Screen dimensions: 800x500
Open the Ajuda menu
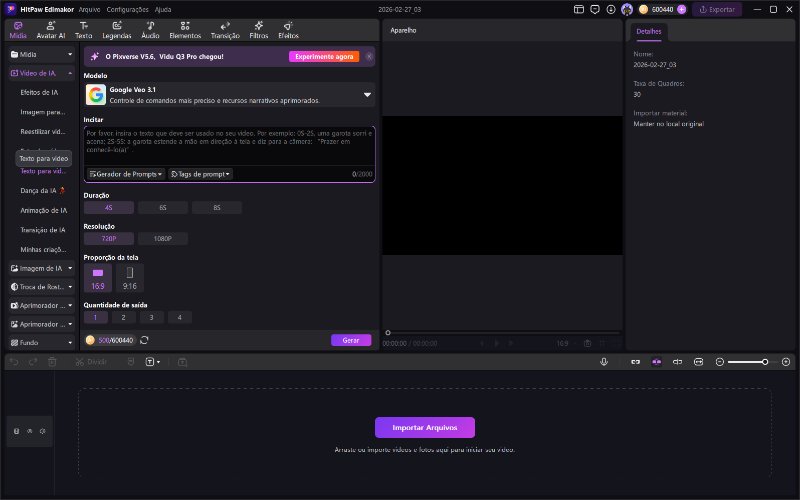pos(163,9)
